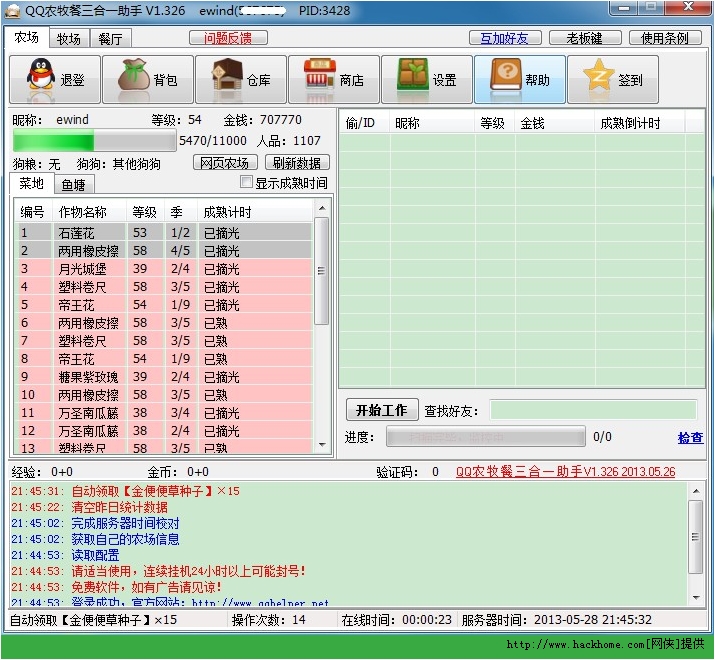Click the log panel scroll-up arrow

pos(696,491)
